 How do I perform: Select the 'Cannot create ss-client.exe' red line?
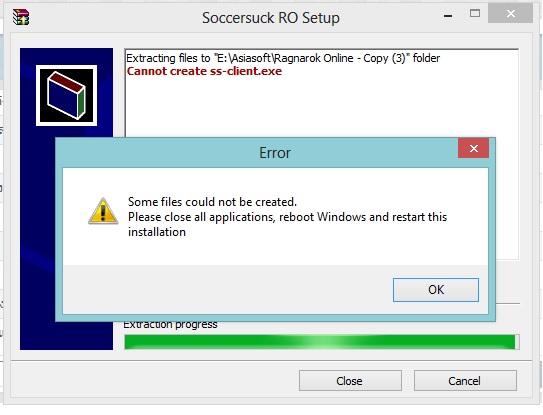point(204,71)
